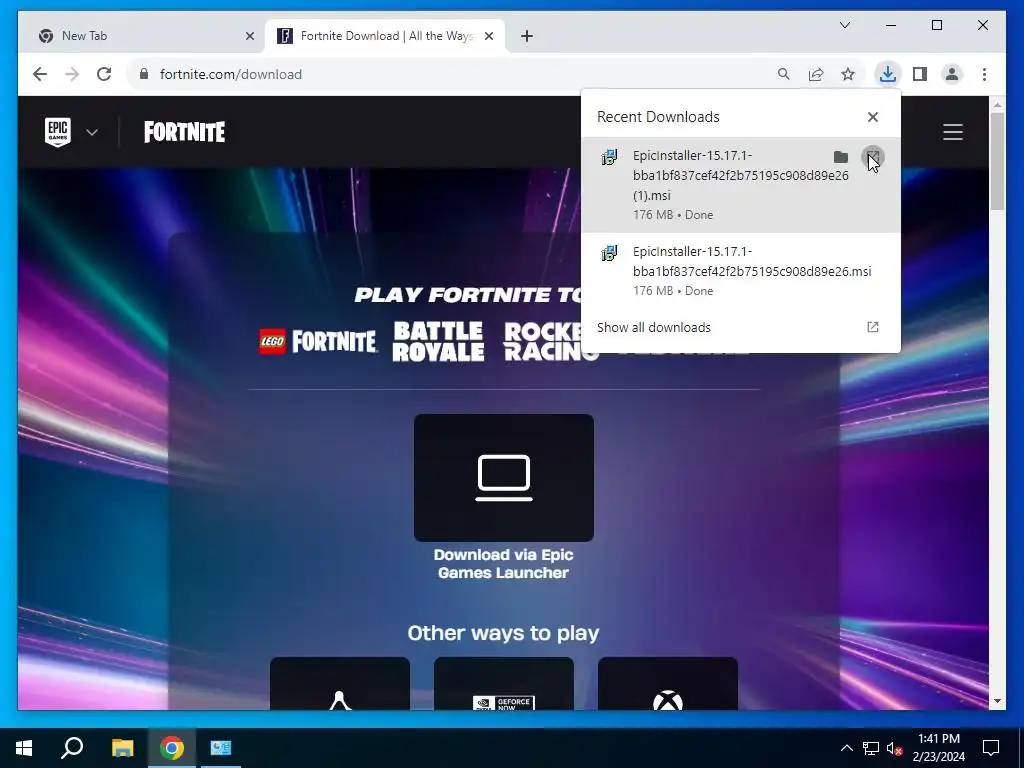Image resolution: width=1024 pixels, height=768 pixels.
Task: Click the Fortnite logo in header
Action: (x=185, y=132)
